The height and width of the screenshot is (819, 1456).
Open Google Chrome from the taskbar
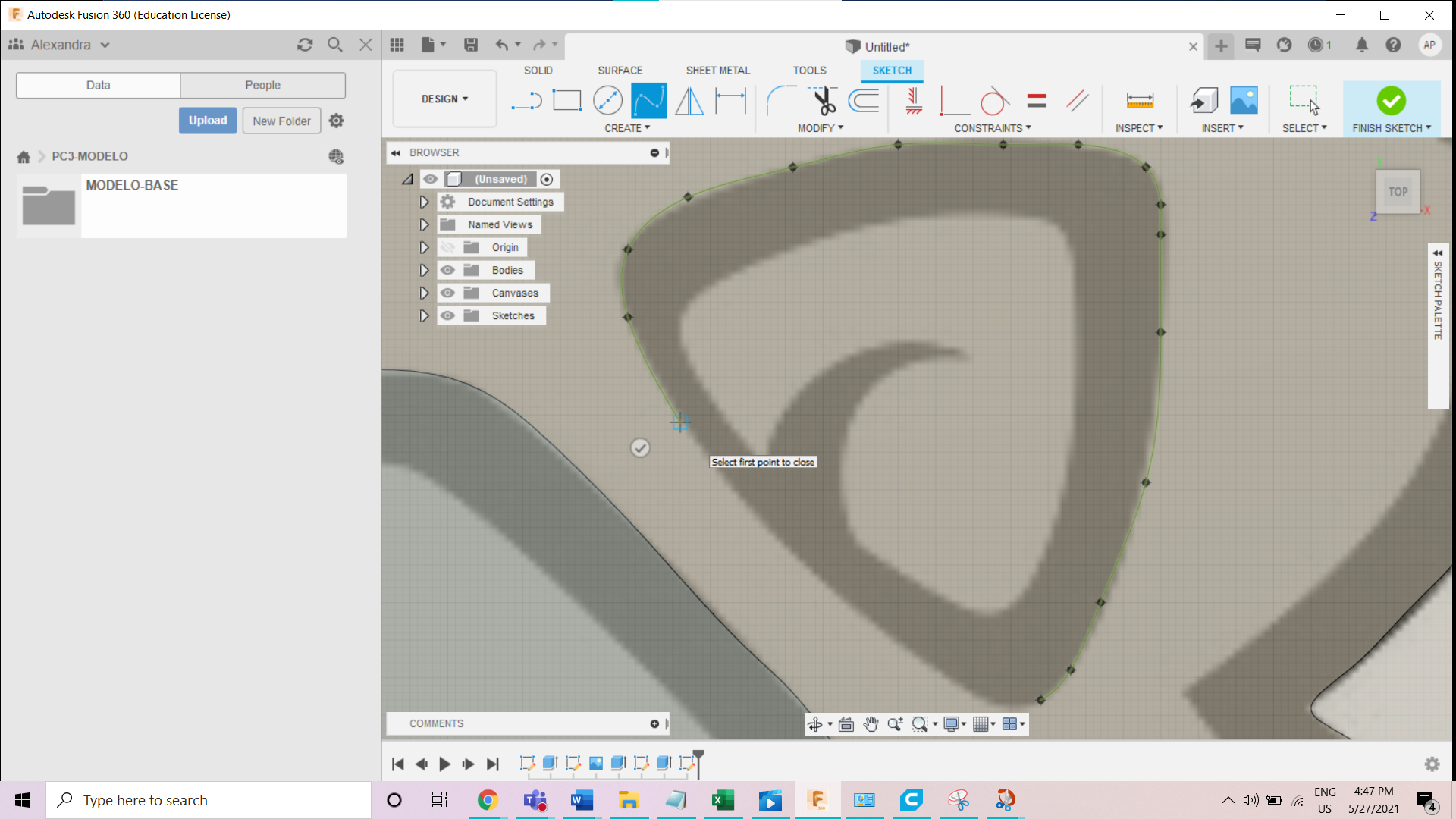[488, 800]
